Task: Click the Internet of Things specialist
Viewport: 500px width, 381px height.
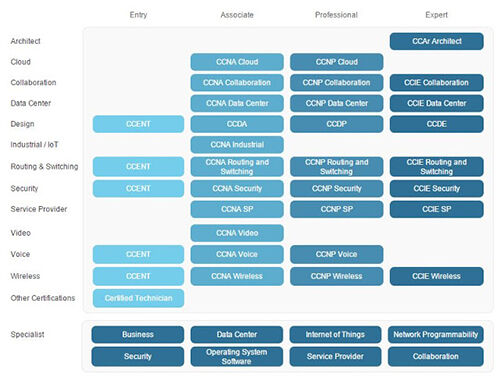Action: click(x=335, y=335)
